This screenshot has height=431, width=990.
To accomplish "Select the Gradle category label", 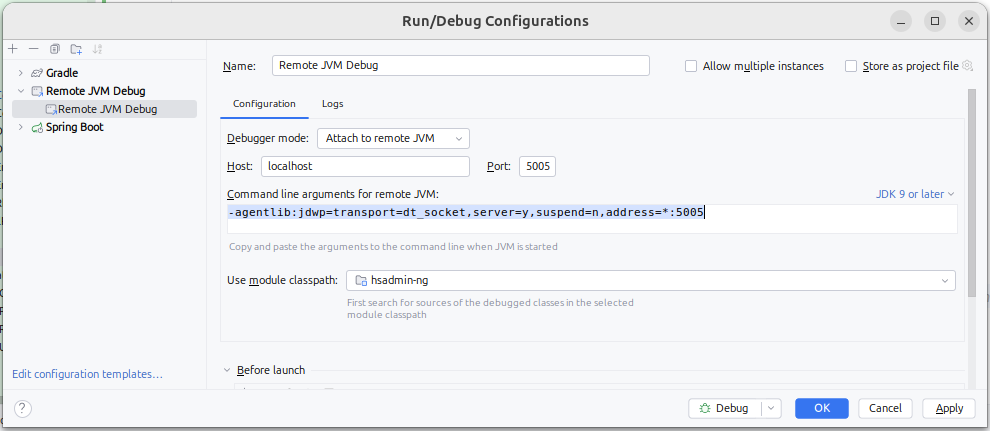I will tap(62, 73).
